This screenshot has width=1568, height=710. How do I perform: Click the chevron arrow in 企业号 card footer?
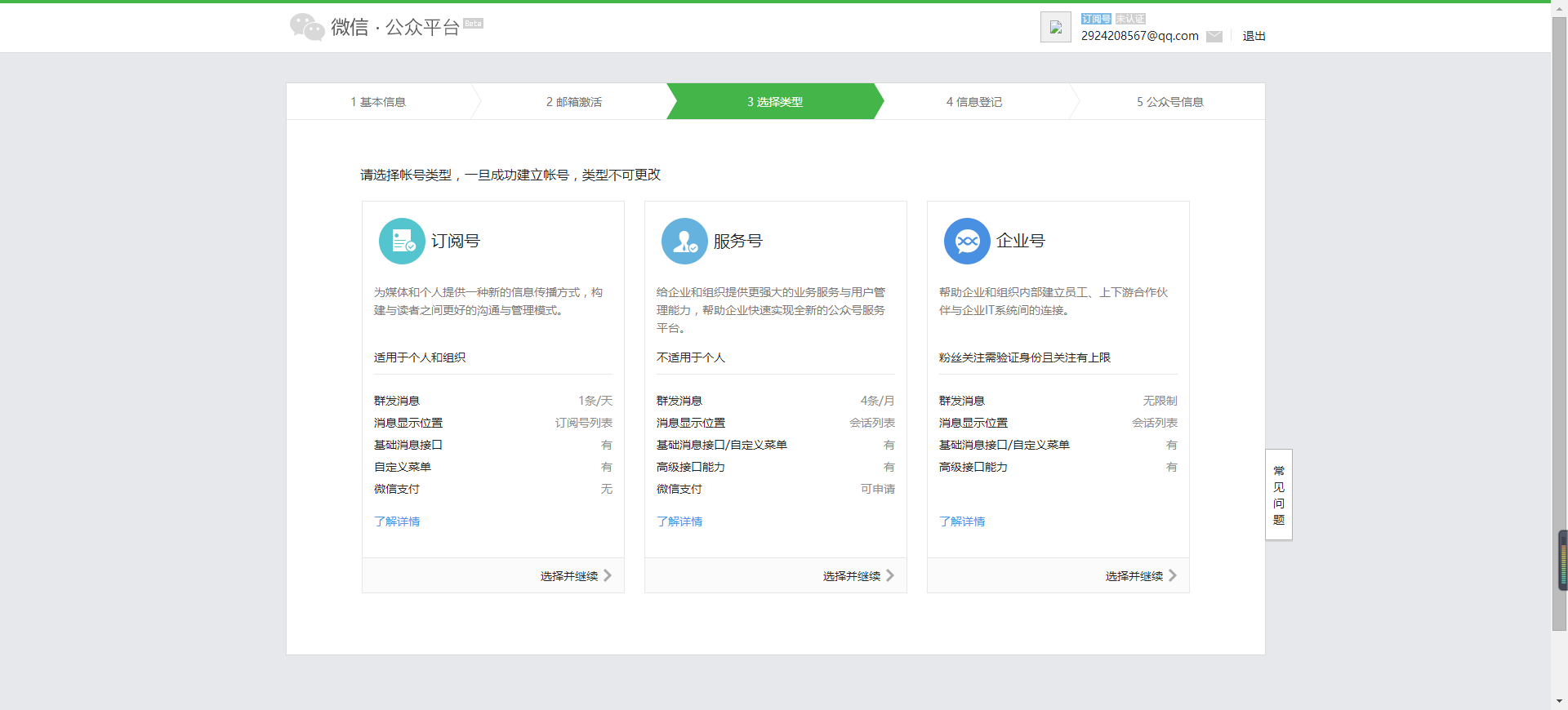(1173, 575)
